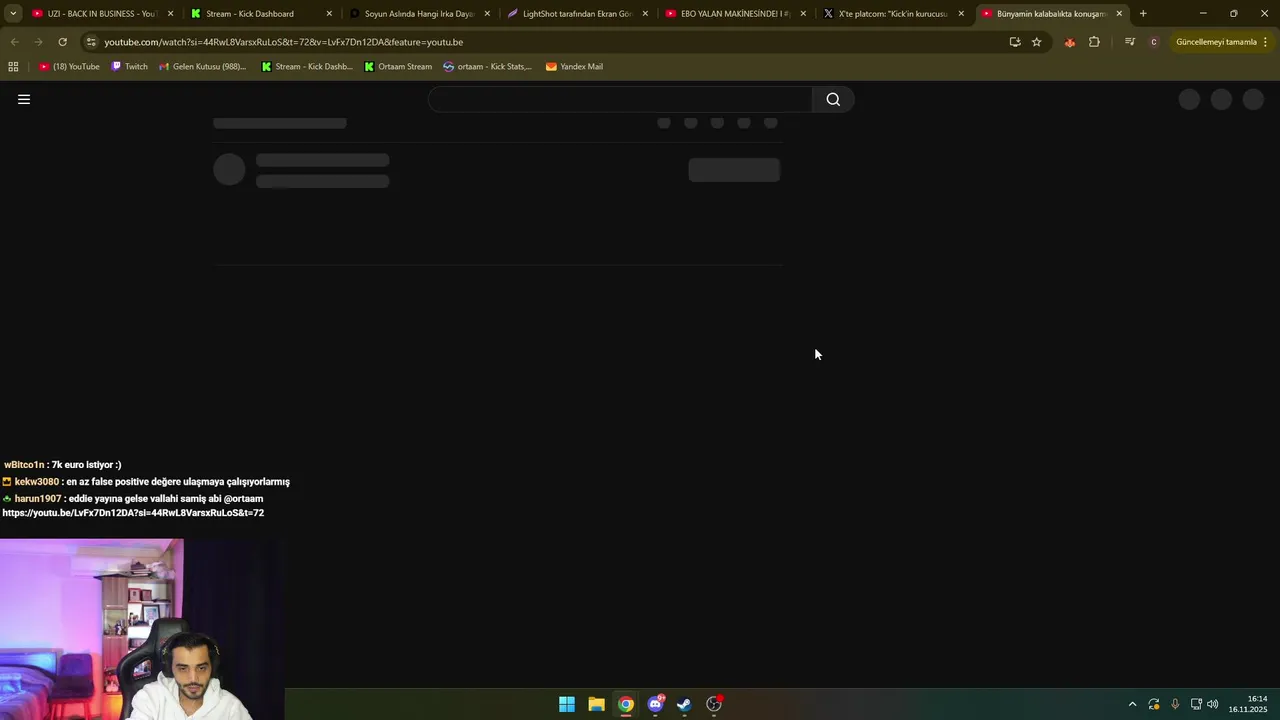Click chat message '7k euro istiyor :)'
The width and height of the screenshot is (1280, 720).
pyautogui.click(x=86, y=465)
